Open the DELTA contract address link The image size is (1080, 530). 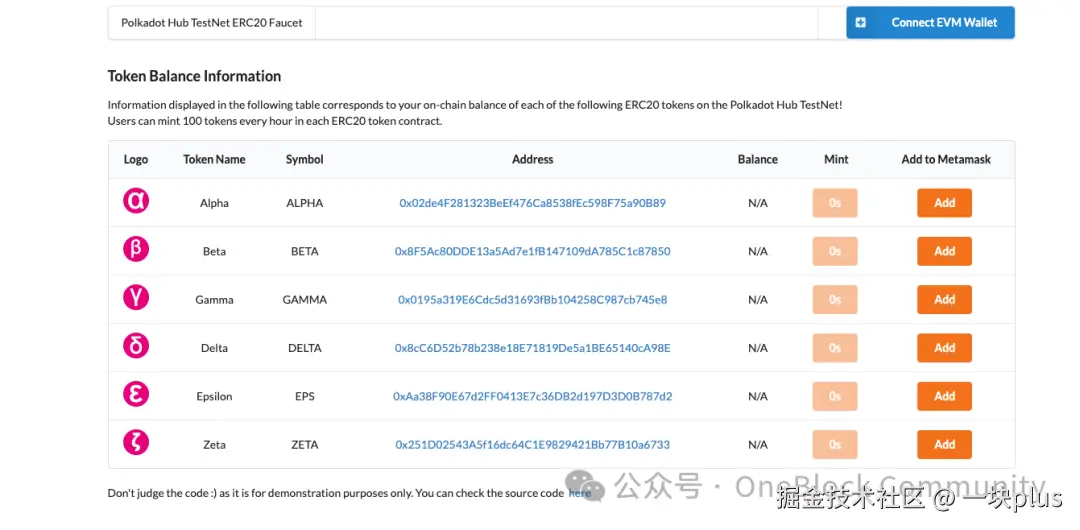click(x=532, y=348)
